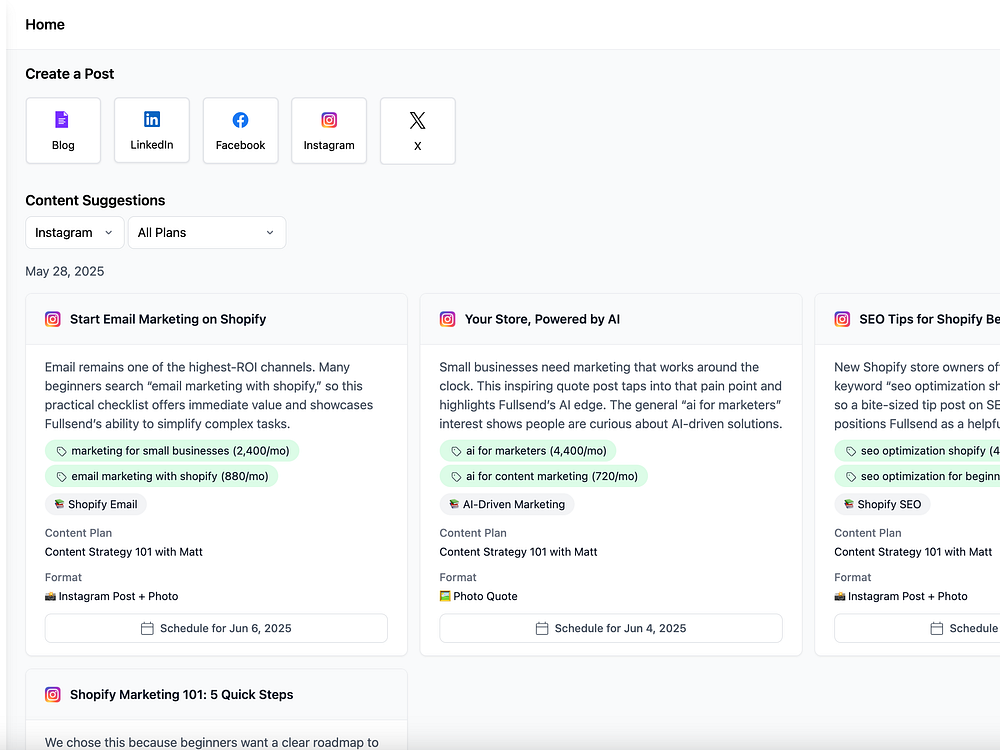Click Instagram icon beside Your Store, Powered by AI
Screen dimensions: 1000x750
pyautogui.click(x=448, y=319)
